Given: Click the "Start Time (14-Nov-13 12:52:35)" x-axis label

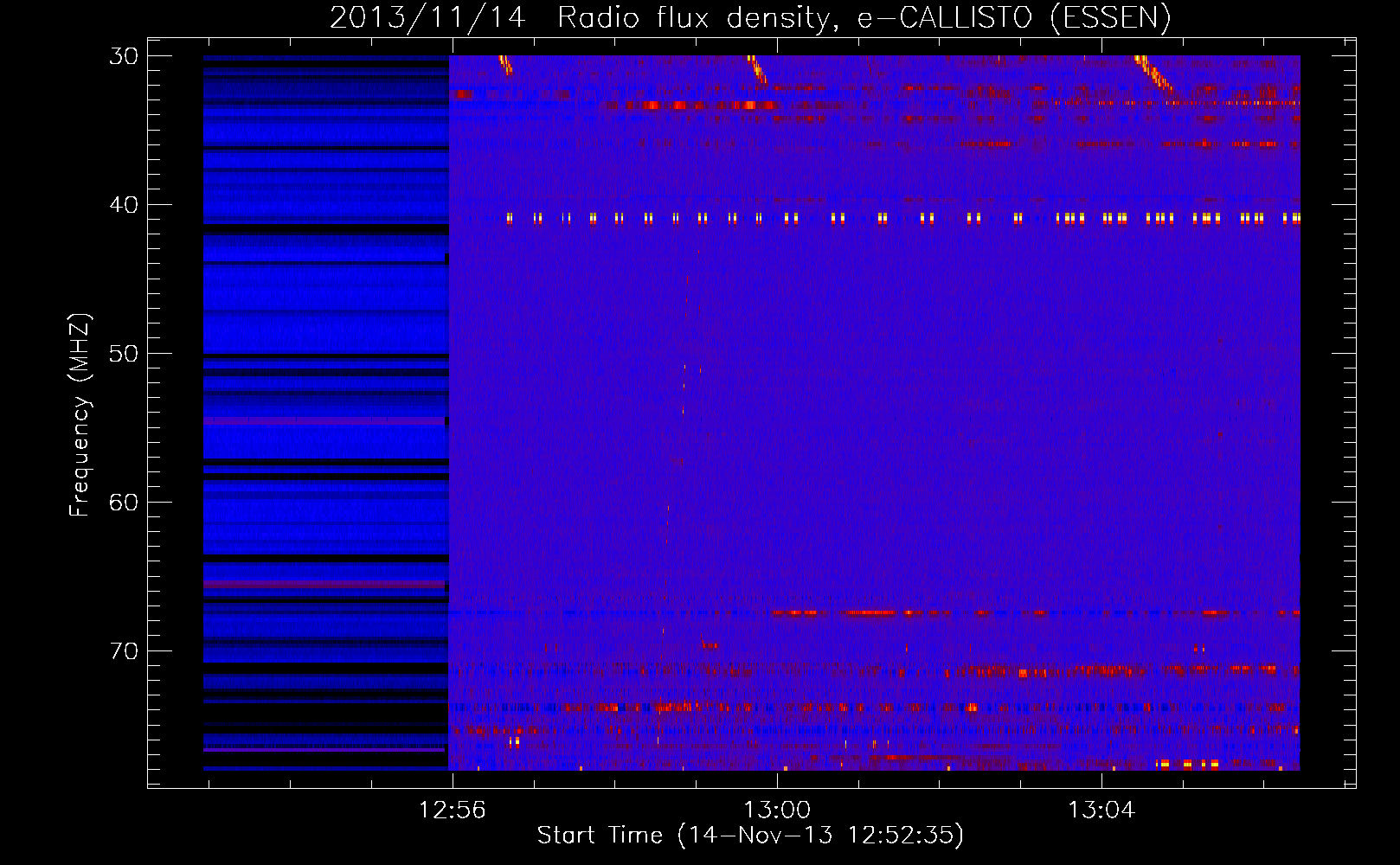Looking at the screenshot, I should [750, 836].
